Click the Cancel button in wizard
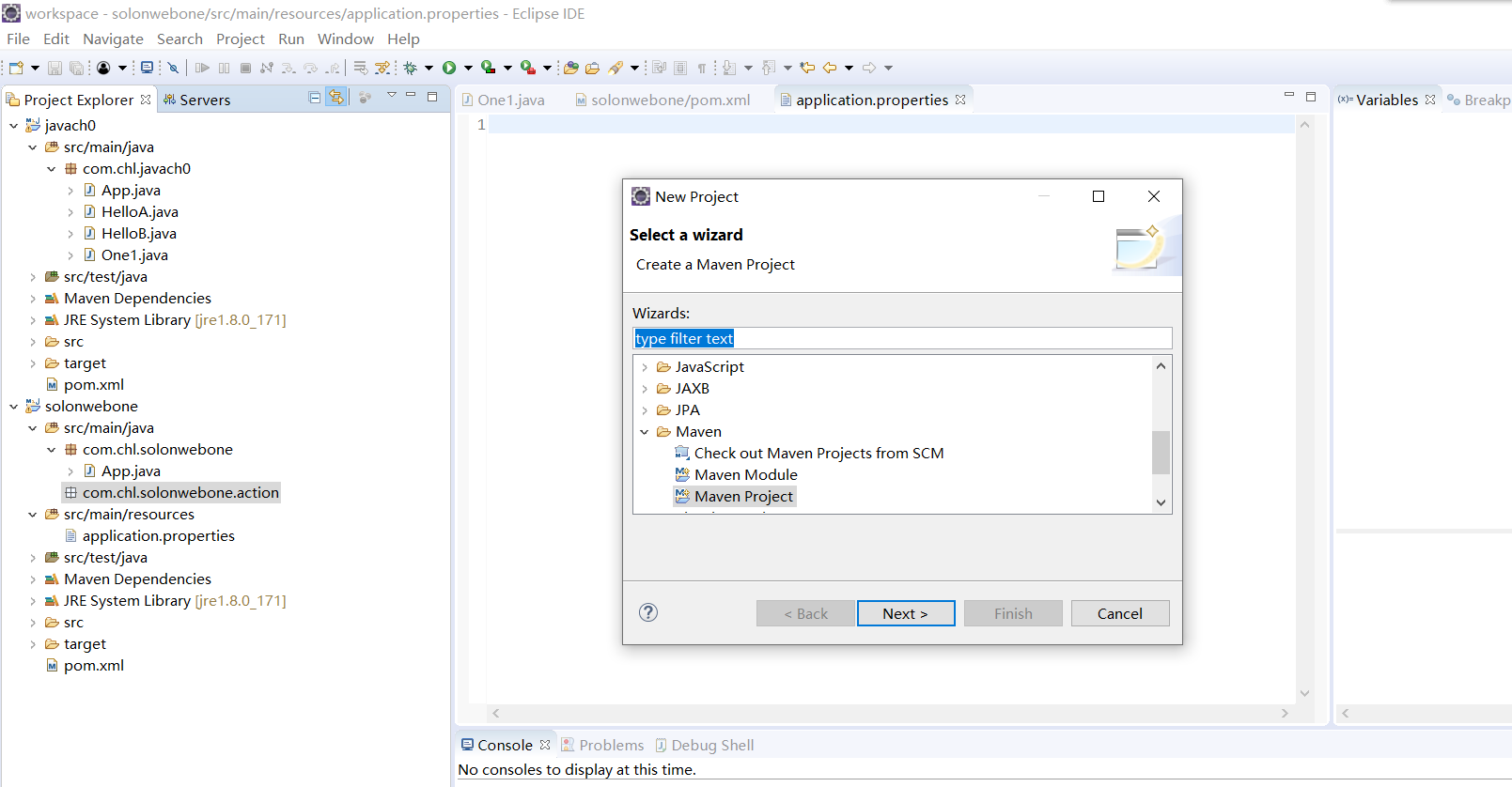 tap(1120, 613)
